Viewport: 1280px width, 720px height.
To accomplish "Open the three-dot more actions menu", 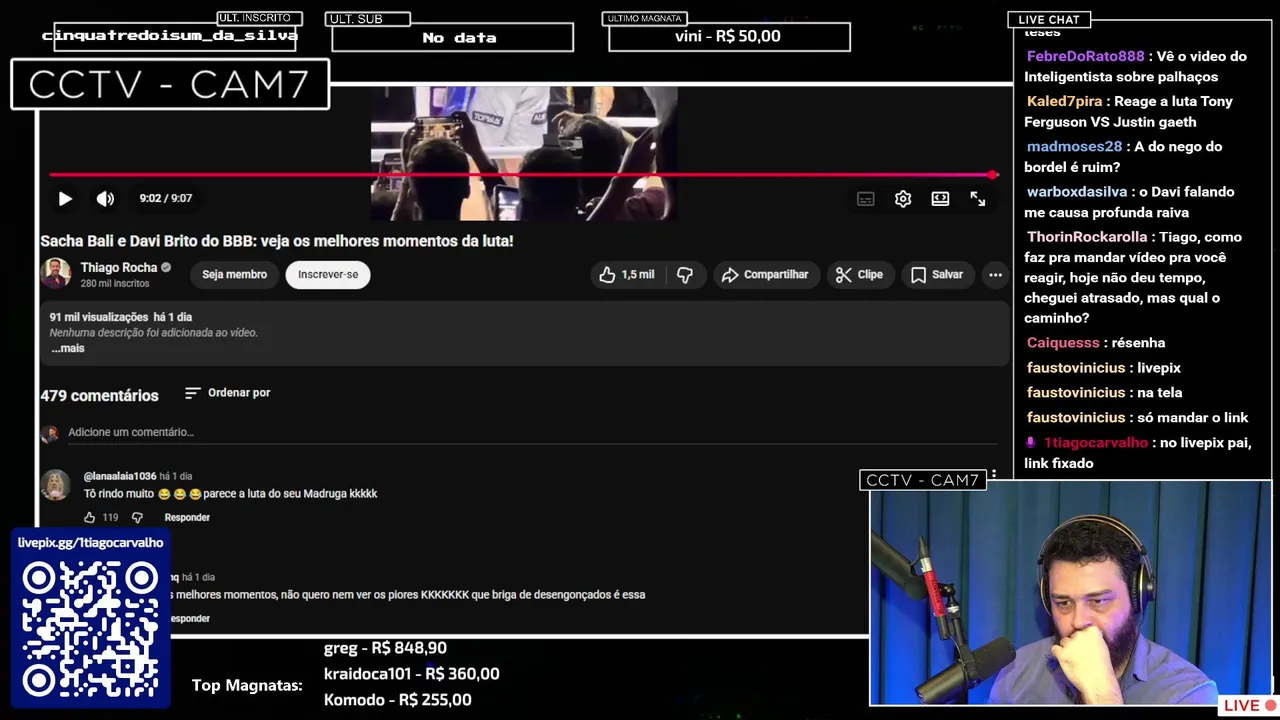I will (x=995, y=275).
